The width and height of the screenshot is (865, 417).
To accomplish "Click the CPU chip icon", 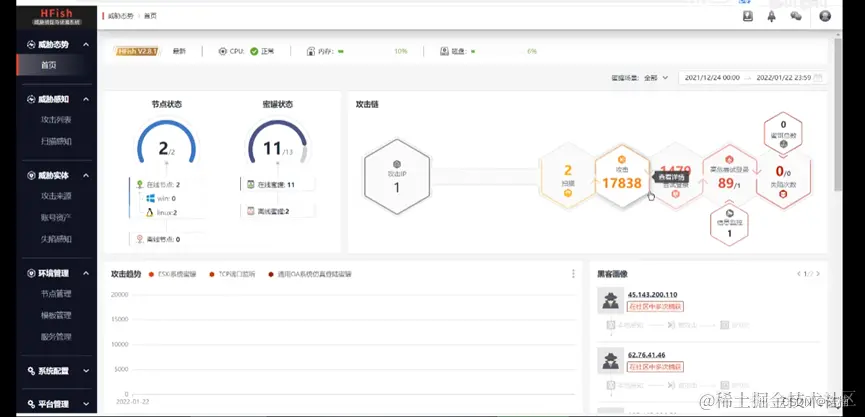I will (x=223, y=51).
